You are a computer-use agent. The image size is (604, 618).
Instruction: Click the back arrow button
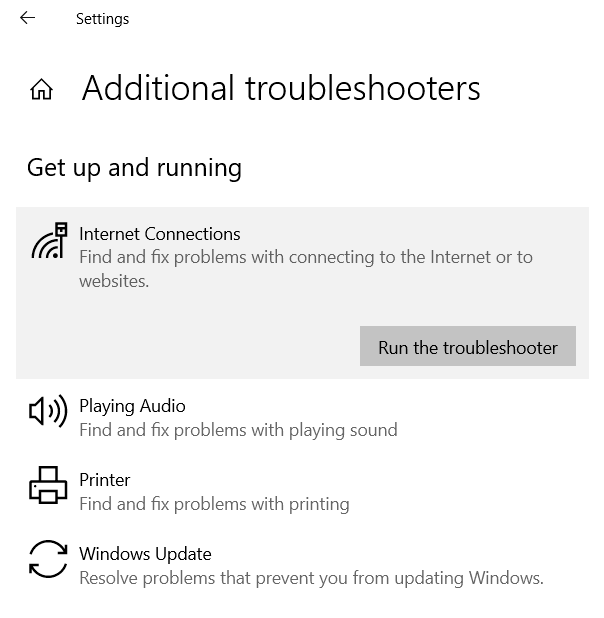click(27, 18)
